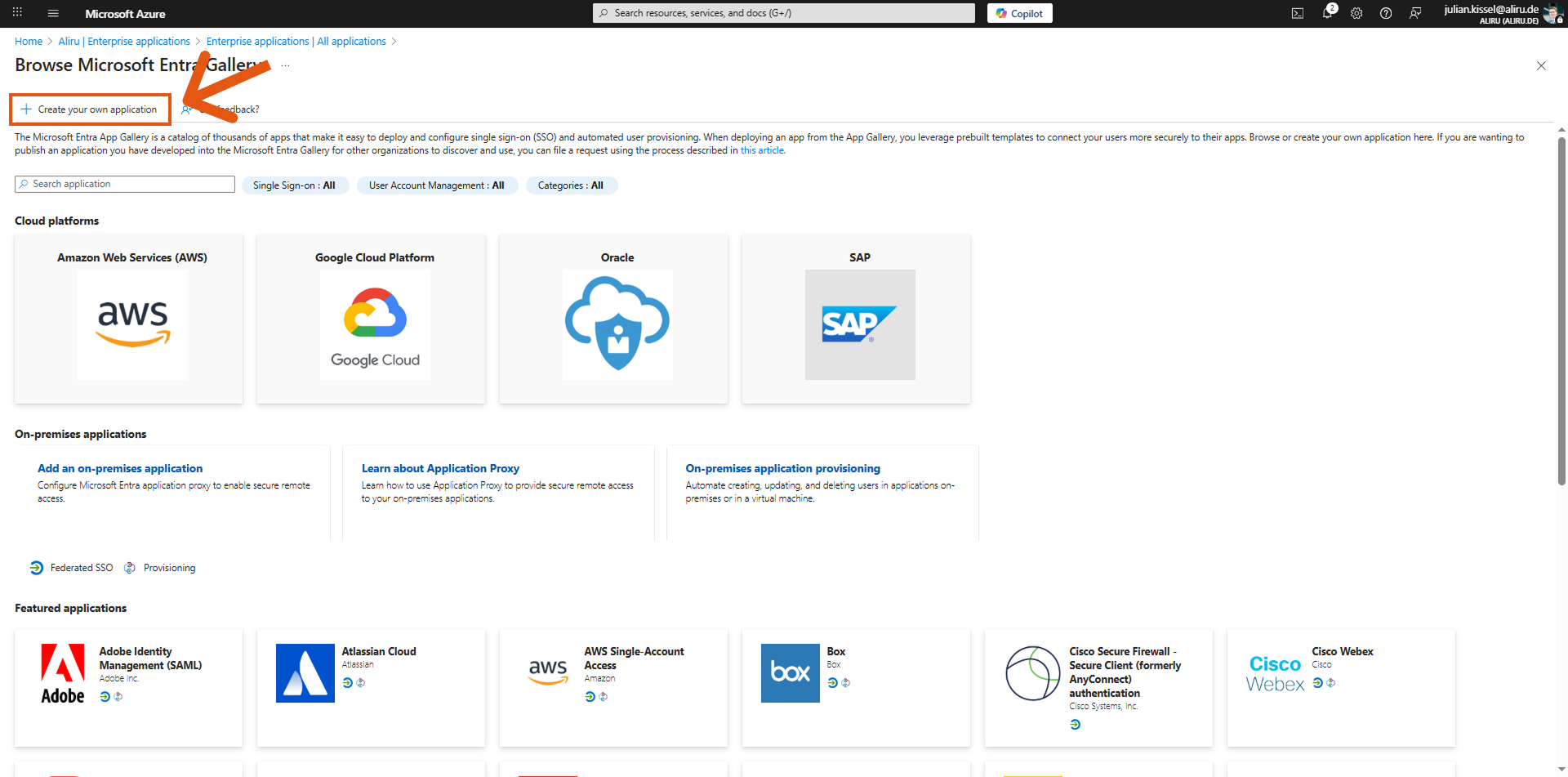The height and width of the screenshot is (777, 1568).
Task: Open the Help question mark icon
Action: tap(1385, 13)
